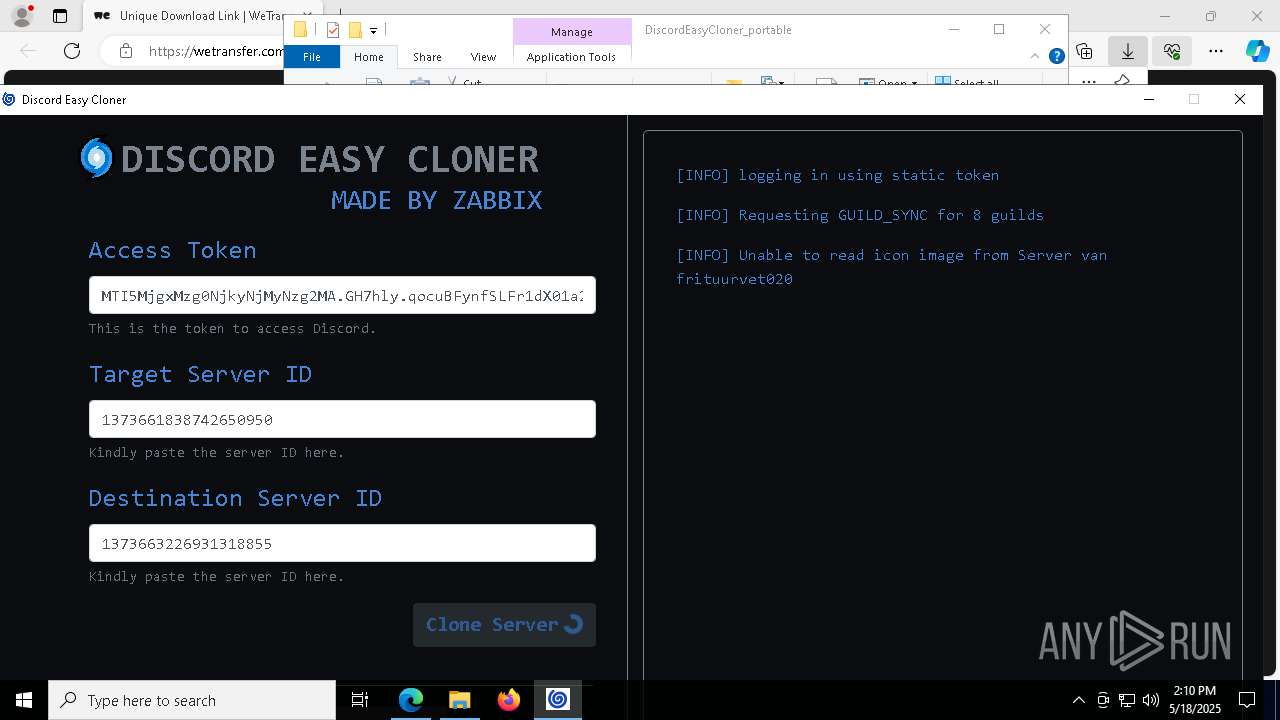
Task: Click the Edge address bar URL
Action: coord(215,51)
